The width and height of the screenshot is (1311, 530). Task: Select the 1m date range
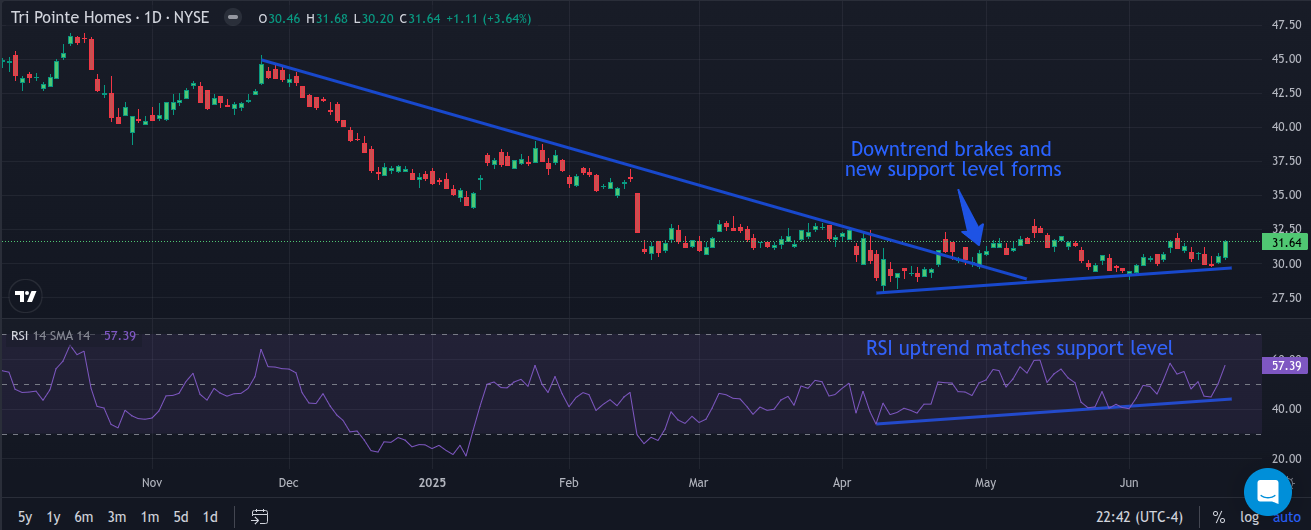pos(150,517)
